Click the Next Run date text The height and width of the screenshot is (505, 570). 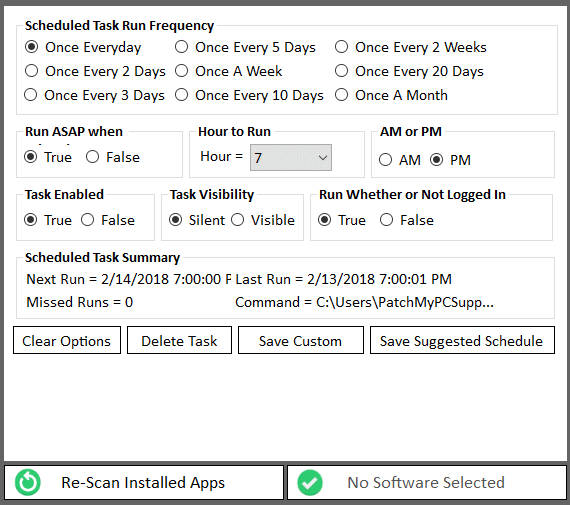pos(129,279)
